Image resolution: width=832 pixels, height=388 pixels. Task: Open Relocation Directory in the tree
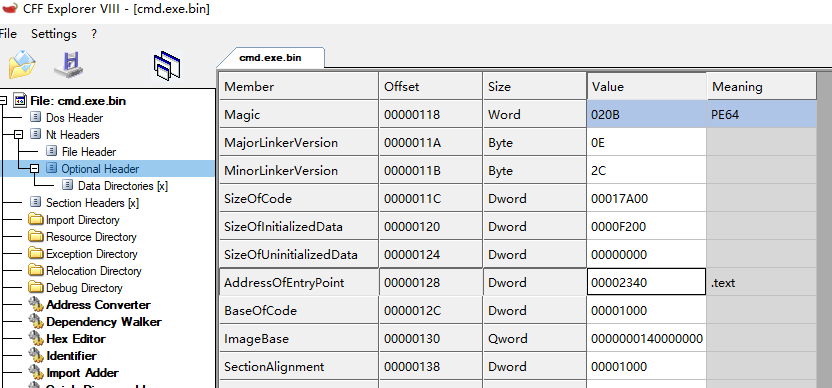pos(94,271)
